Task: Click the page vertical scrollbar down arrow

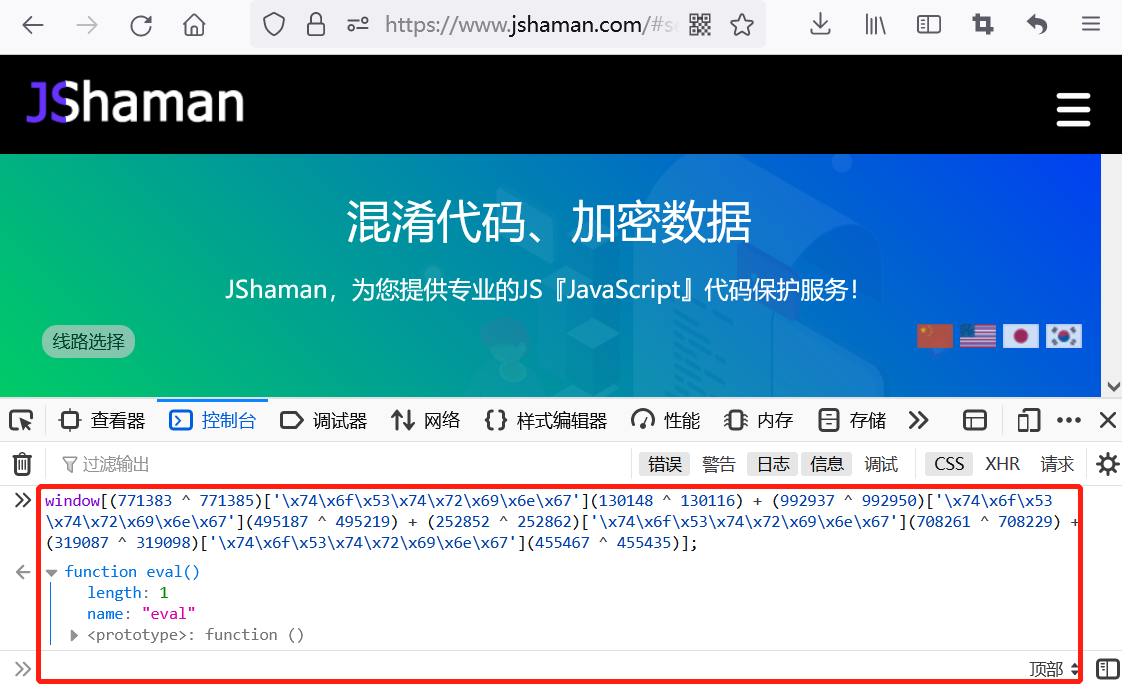Action: click(1113, 387)
